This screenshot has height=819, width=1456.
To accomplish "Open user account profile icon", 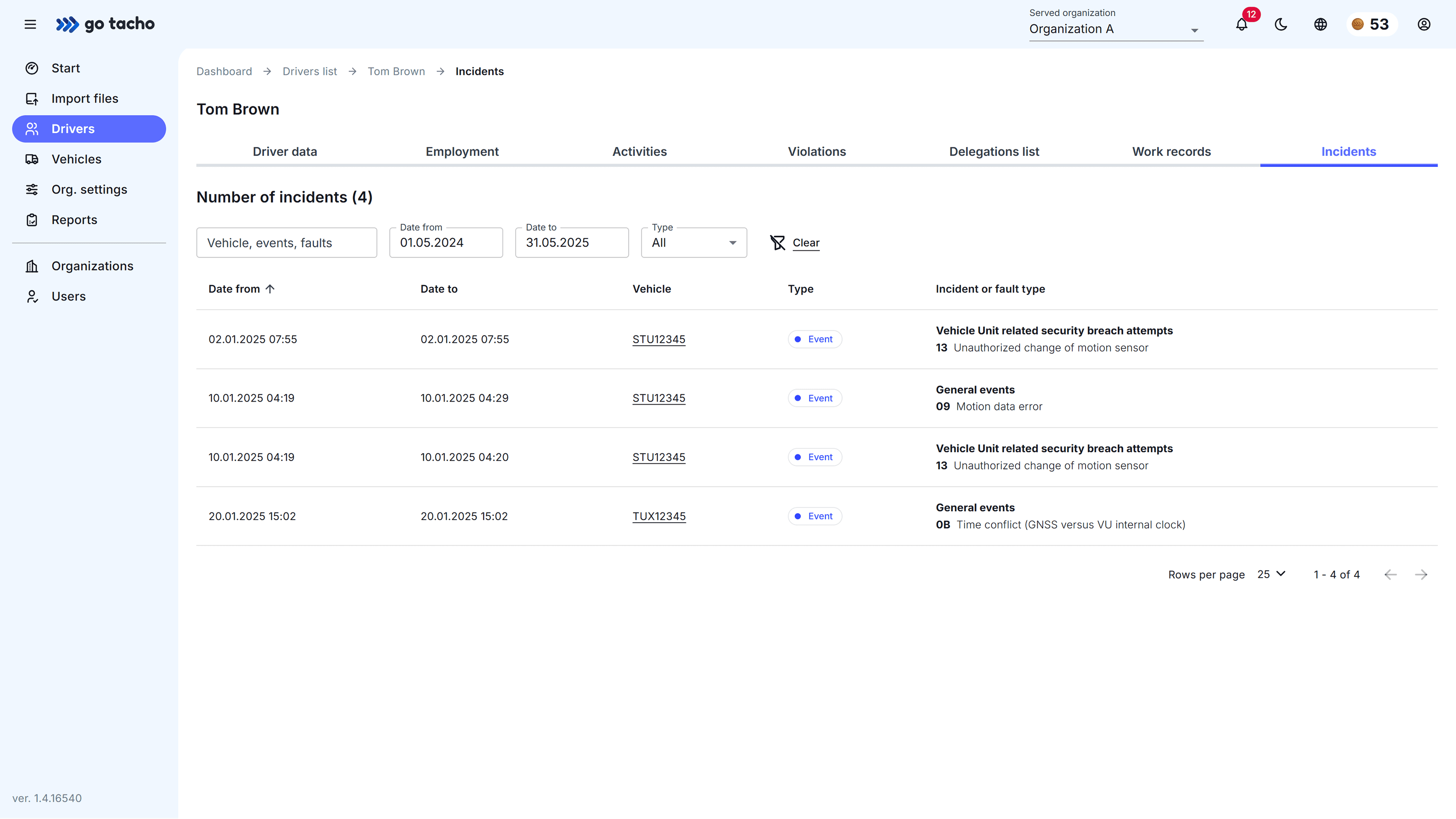I will pyautogui.click(x=1424, y=24).
